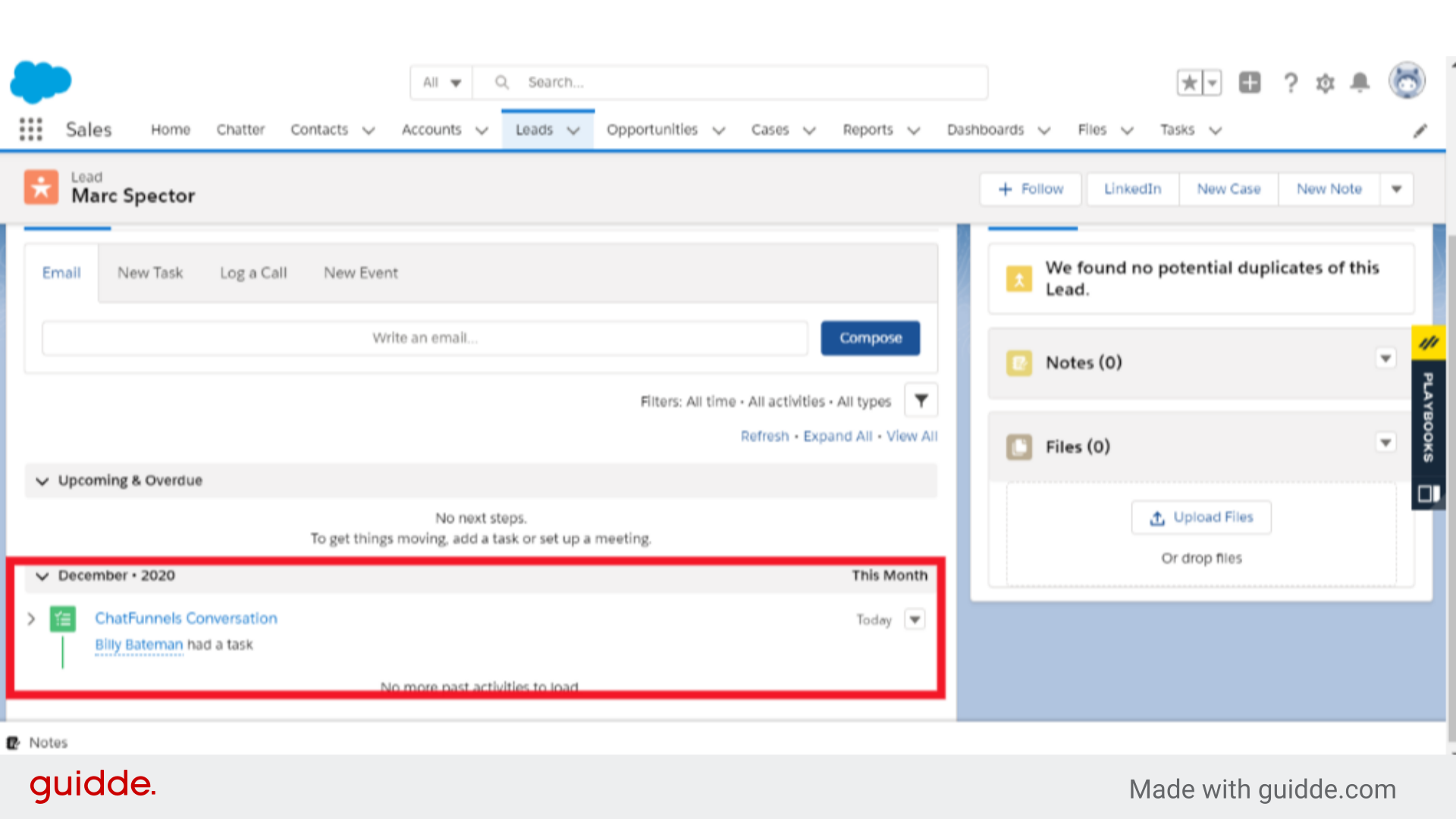Image resolution: width=1456 pixels, height=819 pixels.
Task: Click the Compose button
Action: click(x=871, y=338)
